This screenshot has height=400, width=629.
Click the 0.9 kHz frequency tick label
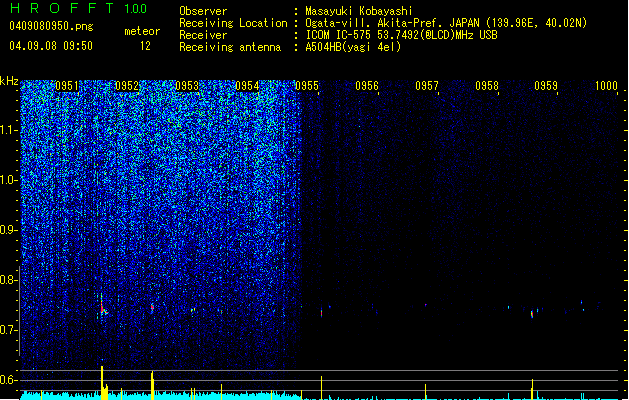tap(7, 230)
